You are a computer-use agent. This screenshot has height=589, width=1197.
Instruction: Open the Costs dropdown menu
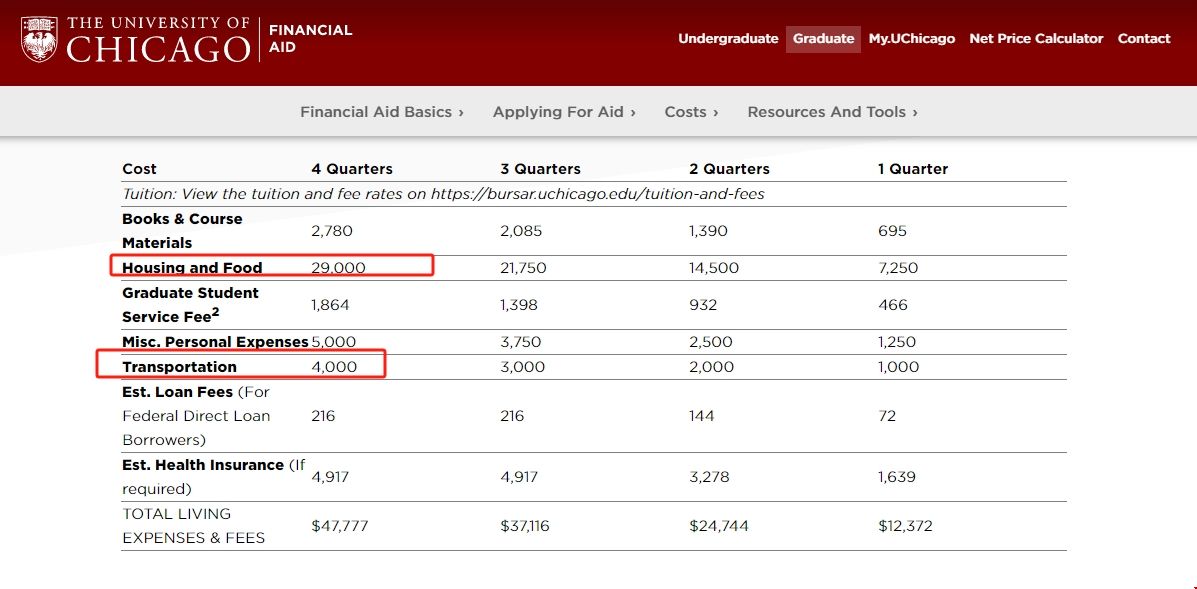[691, 112]
